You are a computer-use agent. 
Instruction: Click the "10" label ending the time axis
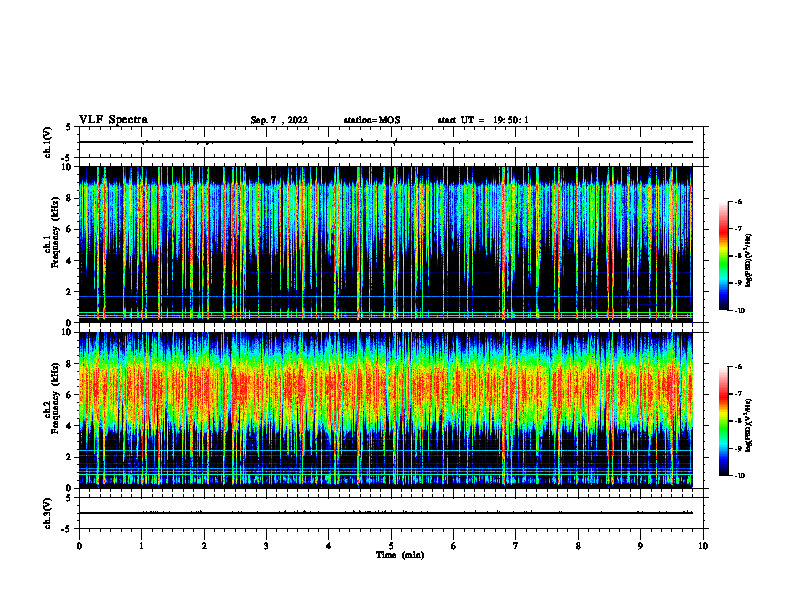(703, 546)
